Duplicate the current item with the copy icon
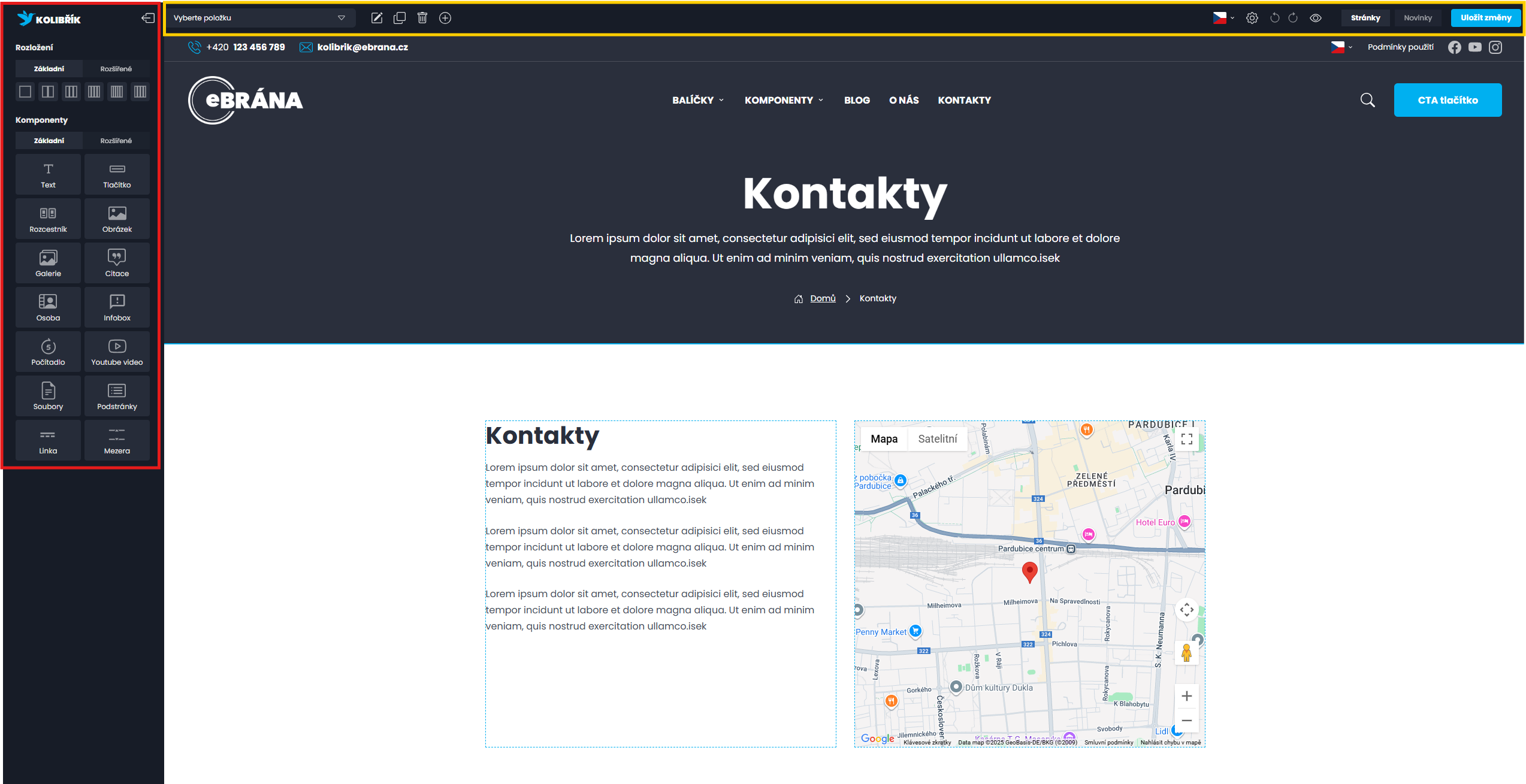The image size is (1526, 784). 400,17
